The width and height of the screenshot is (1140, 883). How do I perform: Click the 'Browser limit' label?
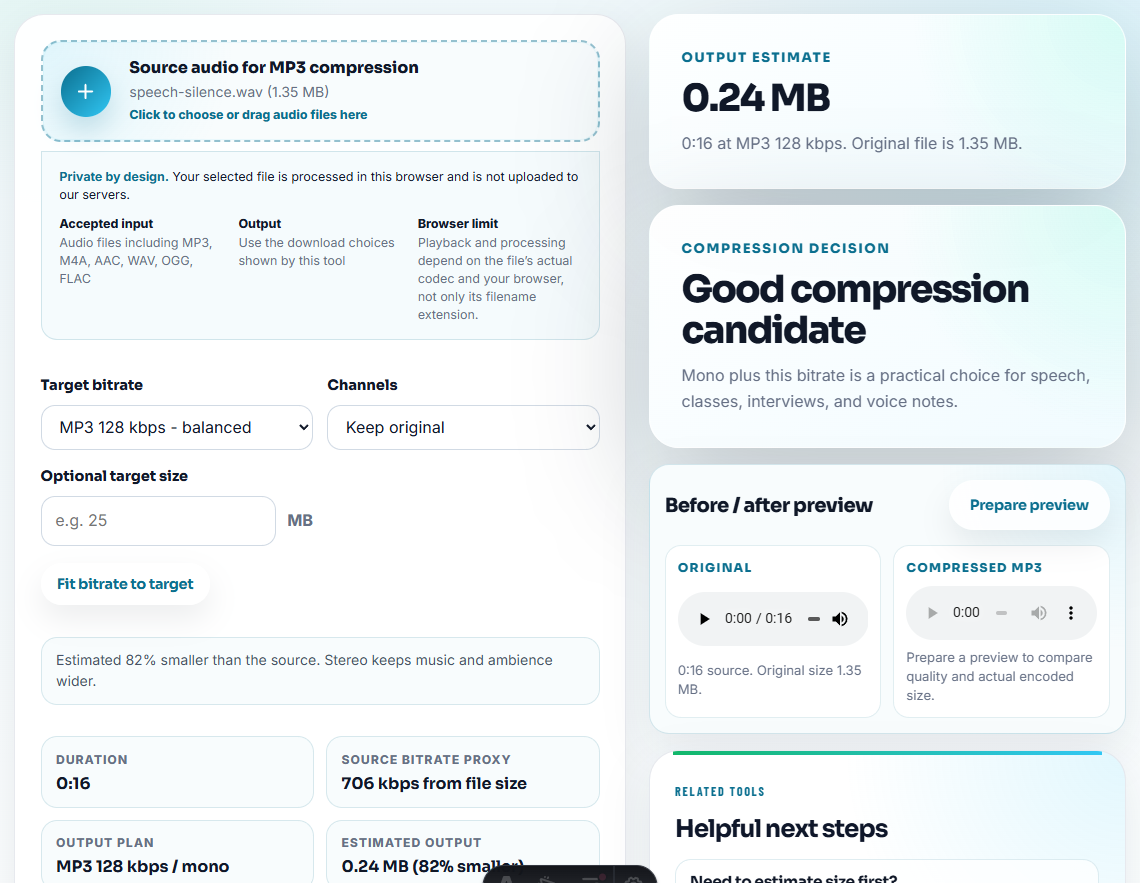point(457,224)
